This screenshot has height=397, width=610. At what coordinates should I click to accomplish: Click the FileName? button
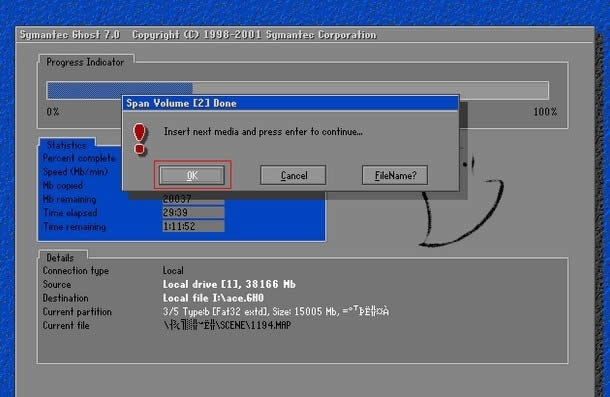(x=395, y=175)
